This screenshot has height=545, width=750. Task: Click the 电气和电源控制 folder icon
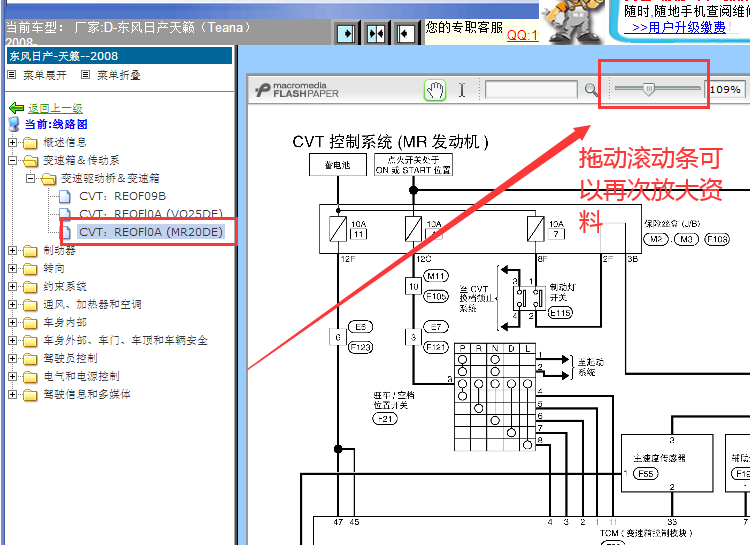30,377
